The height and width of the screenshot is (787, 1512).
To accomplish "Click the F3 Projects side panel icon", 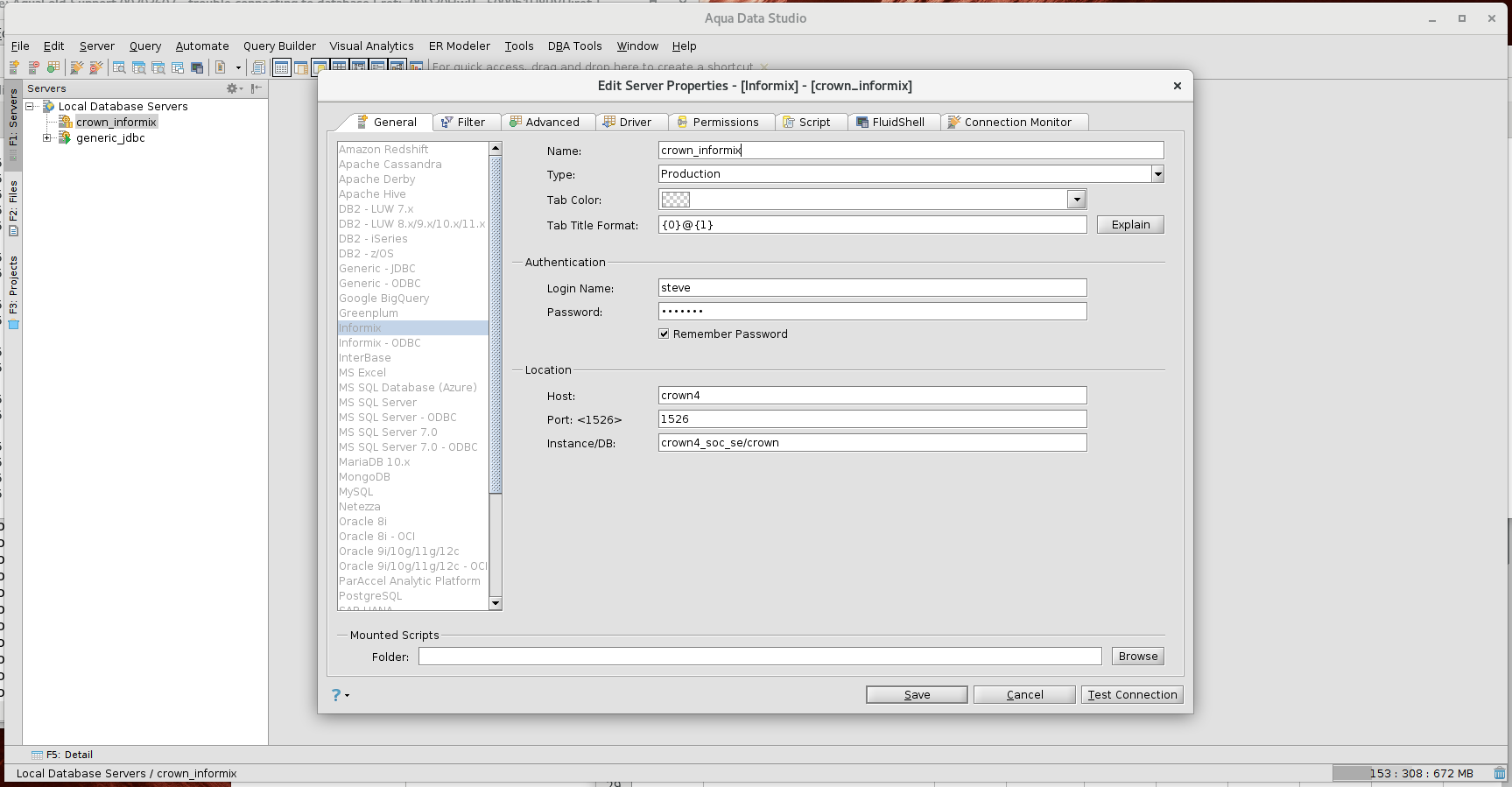I will point(13,325).
